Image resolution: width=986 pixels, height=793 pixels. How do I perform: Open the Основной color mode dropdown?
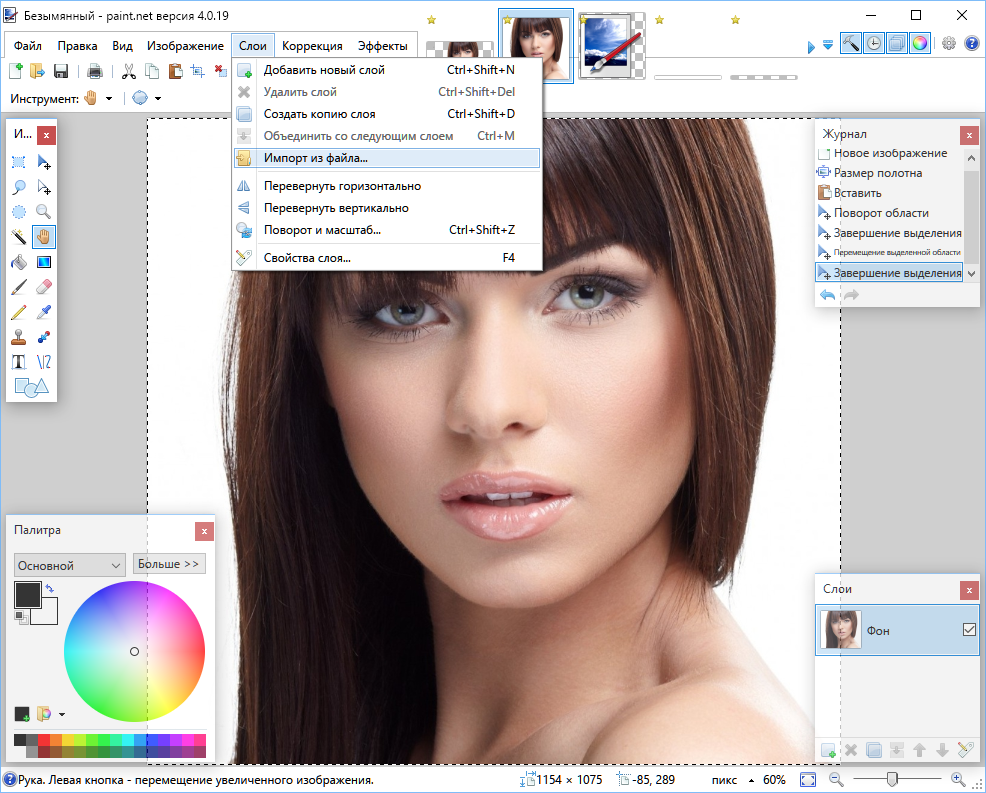pos(69,565)
